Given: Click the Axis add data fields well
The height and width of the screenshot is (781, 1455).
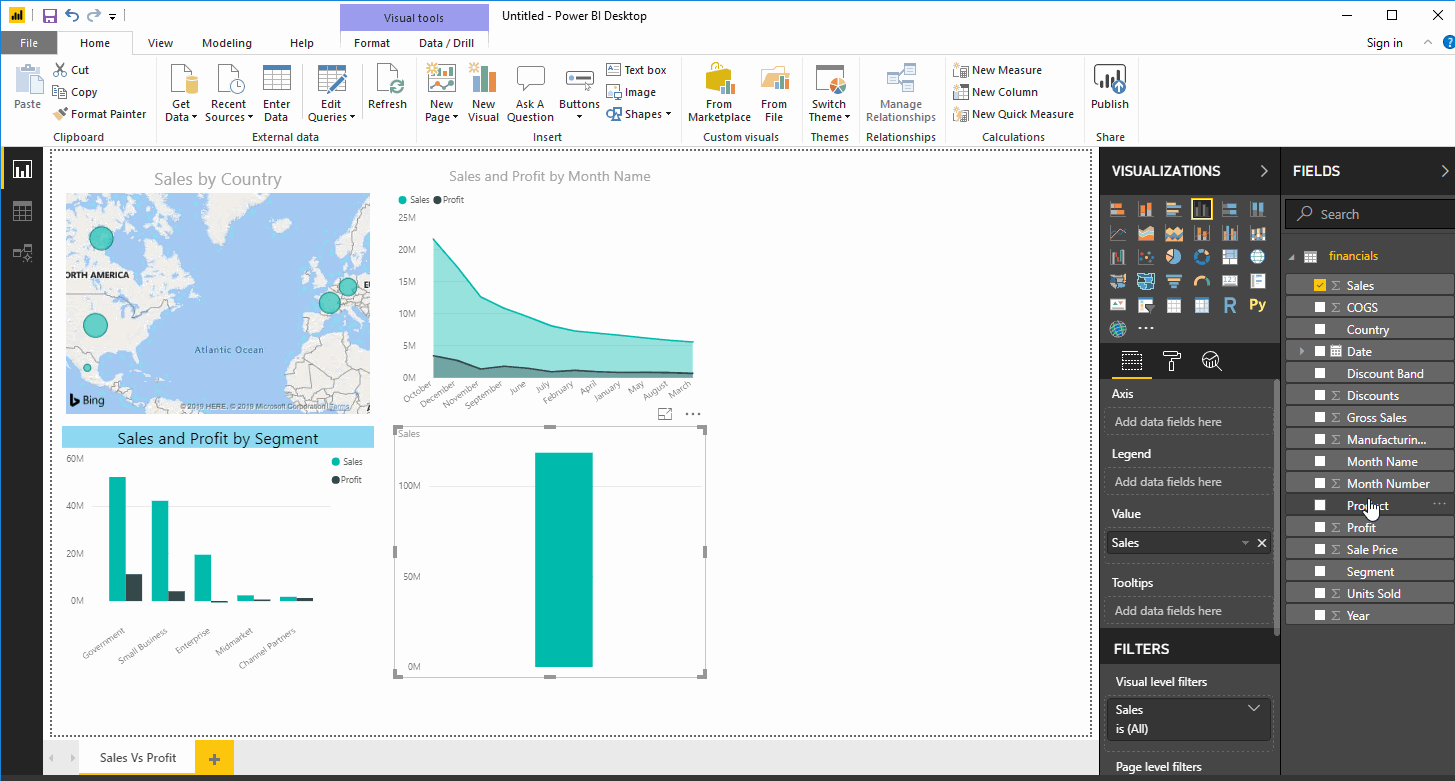Looking at the screenshot, I should tap(1188, 422).
